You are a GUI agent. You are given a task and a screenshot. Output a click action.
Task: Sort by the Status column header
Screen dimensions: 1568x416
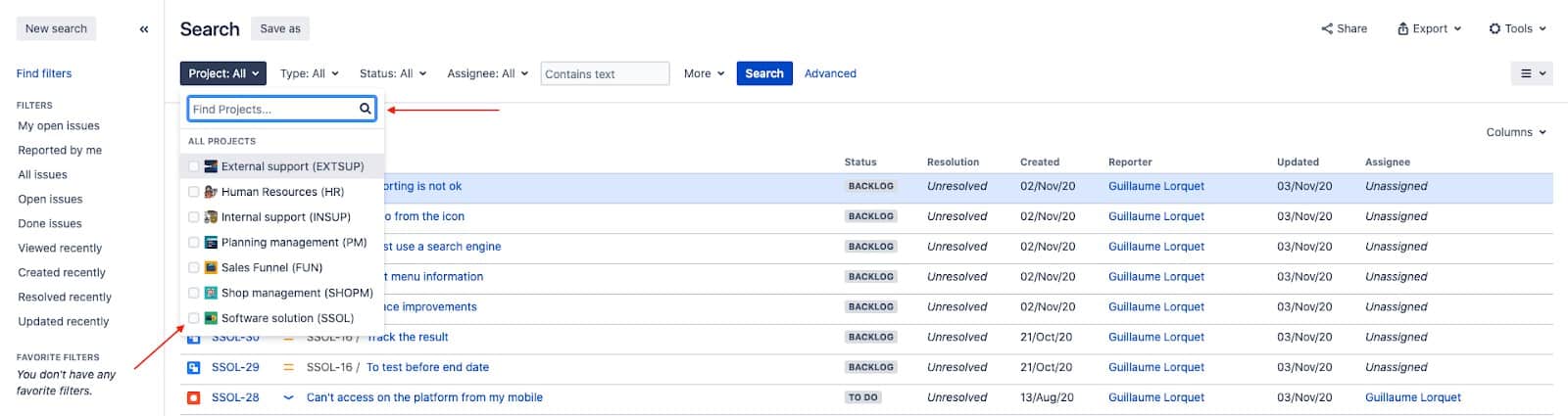tap(860, 162)
